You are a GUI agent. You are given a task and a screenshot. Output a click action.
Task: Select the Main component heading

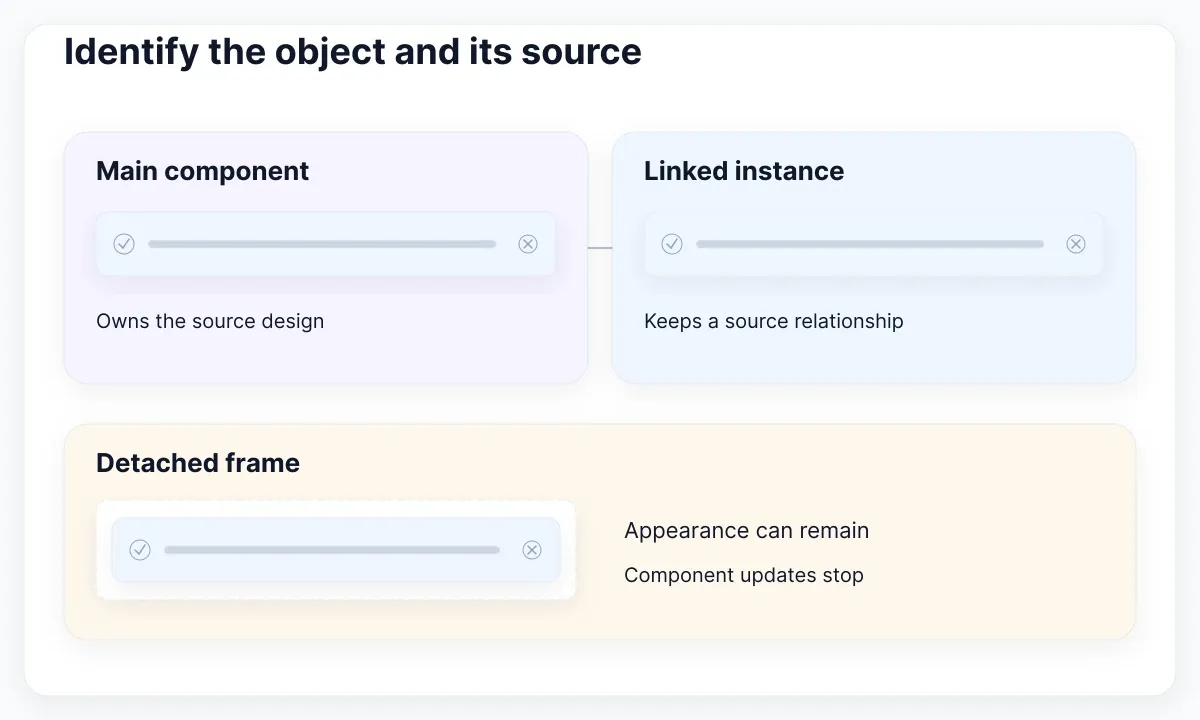203,171
